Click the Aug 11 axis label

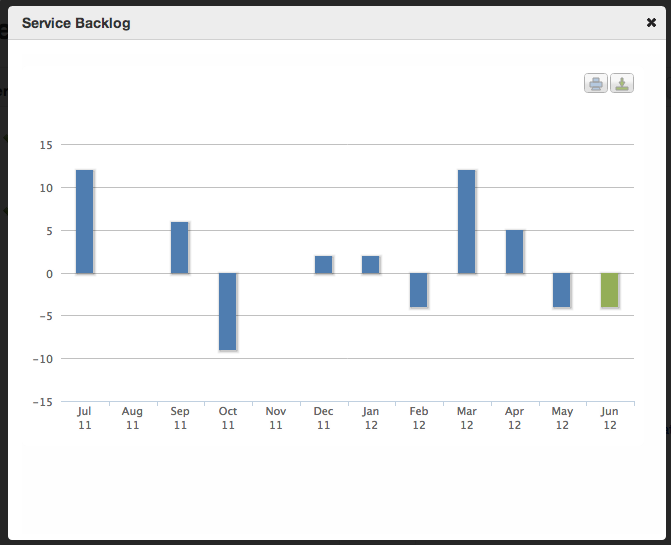coord(132,418)
